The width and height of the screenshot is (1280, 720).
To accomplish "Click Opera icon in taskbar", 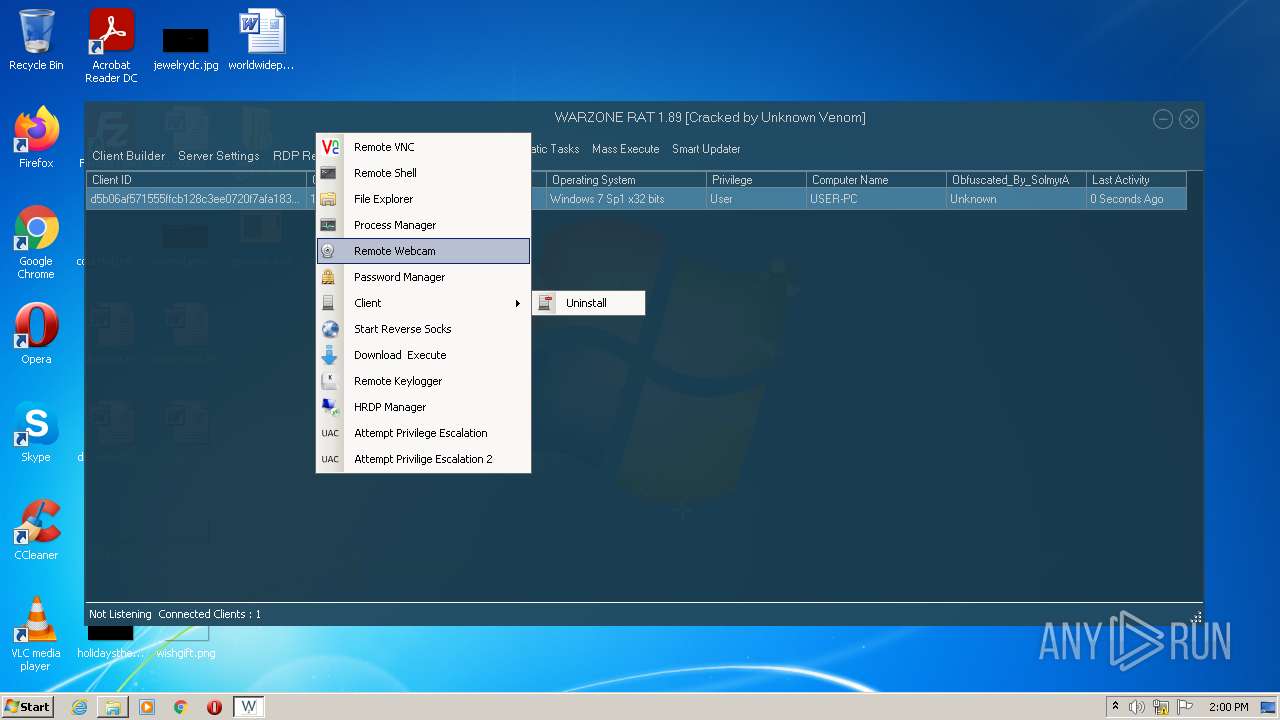I will coord(214,707).
